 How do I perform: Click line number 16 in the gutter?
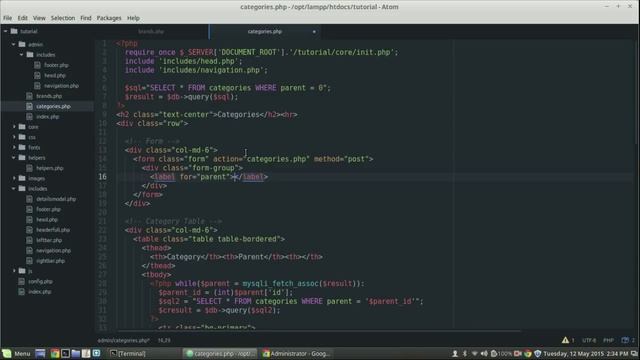pyautogui.click(x=102, y=177)
